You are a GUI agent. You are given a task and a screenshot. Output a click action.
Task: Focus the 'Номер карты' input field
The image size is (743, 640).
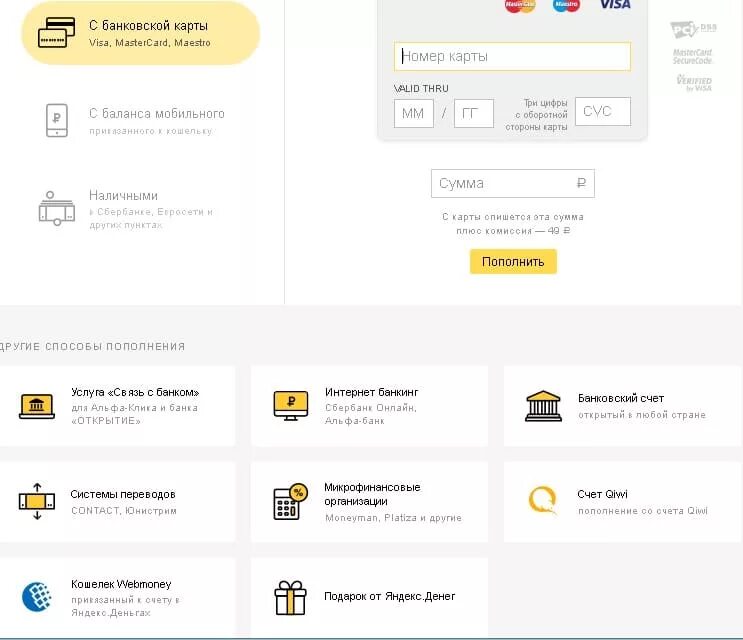tap(512, 56)
